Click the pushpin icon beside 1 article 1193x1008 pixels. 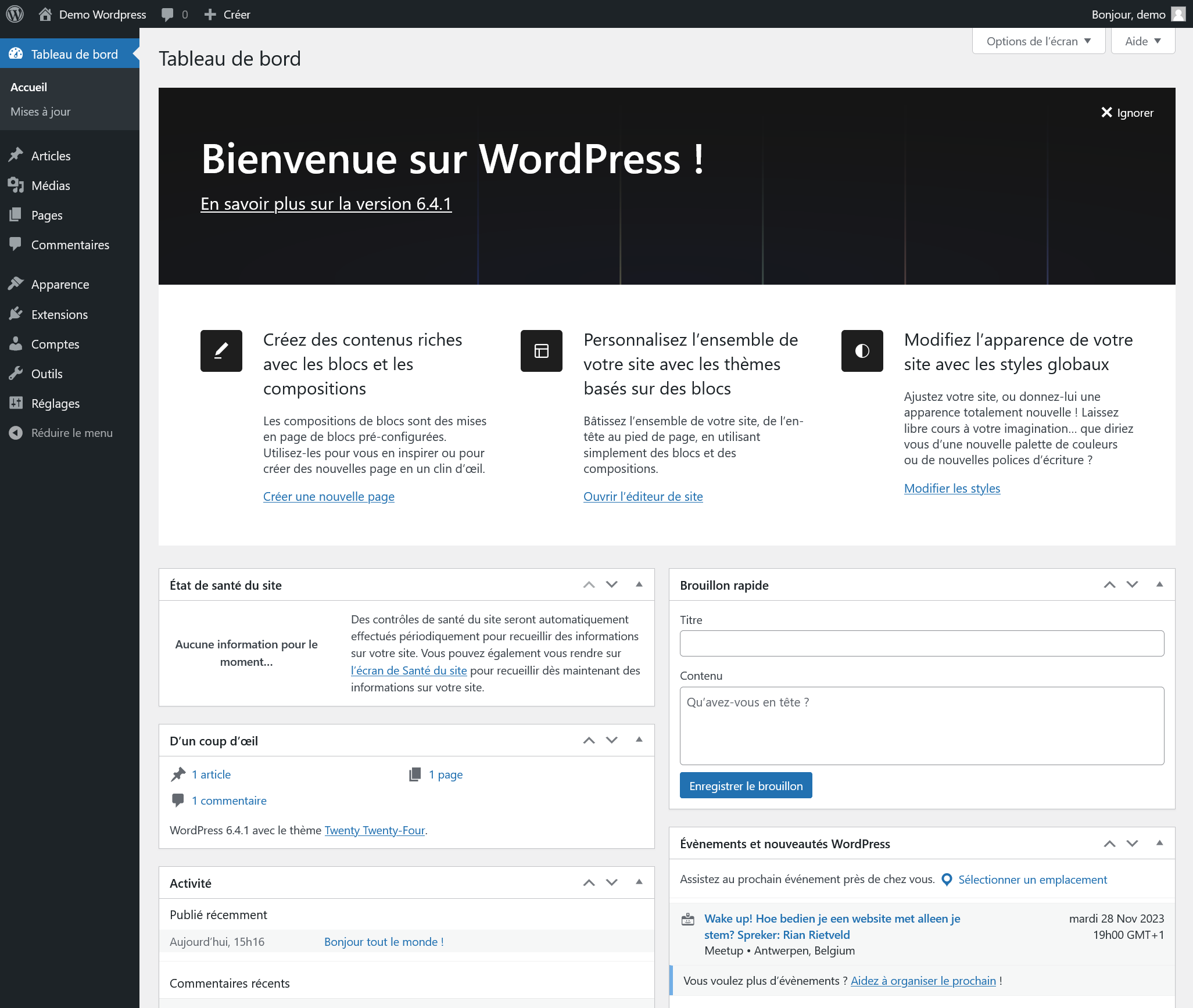coord(178,774)
